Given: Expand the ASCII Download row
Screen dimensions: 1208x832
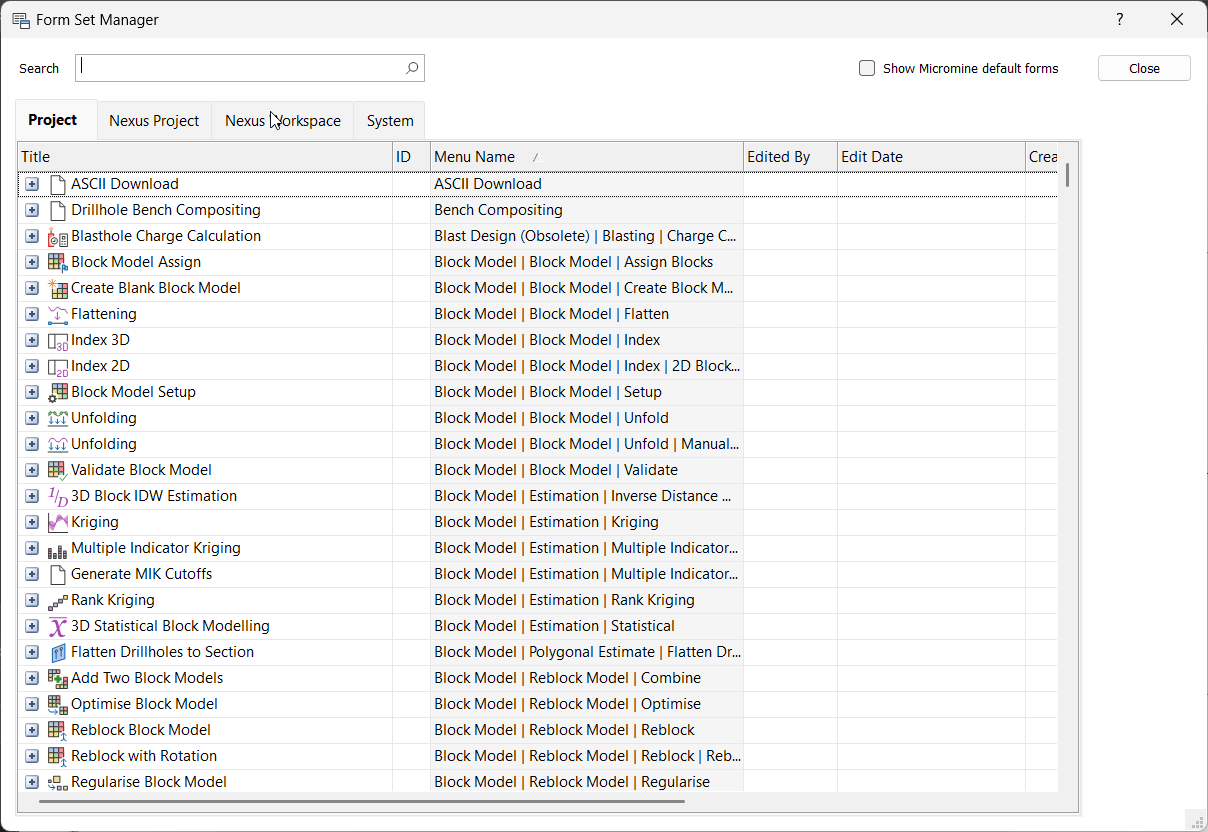Looking at the screenshot, I should (x=32, y=184).
